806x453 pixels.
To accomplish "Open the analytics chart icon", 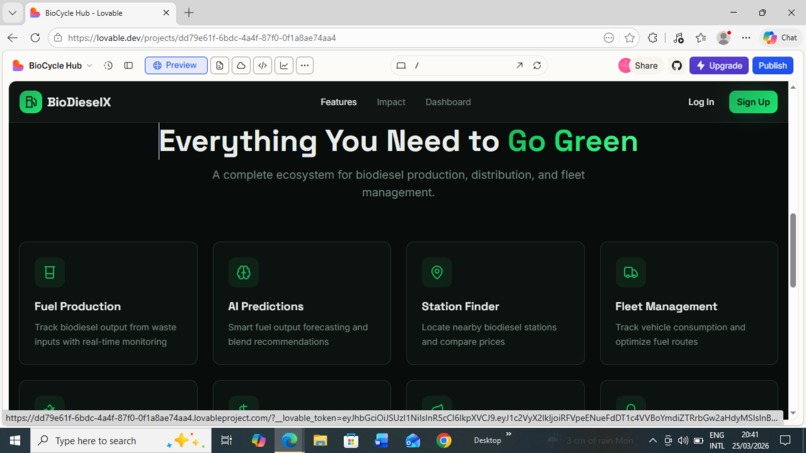I will [284, 65].
